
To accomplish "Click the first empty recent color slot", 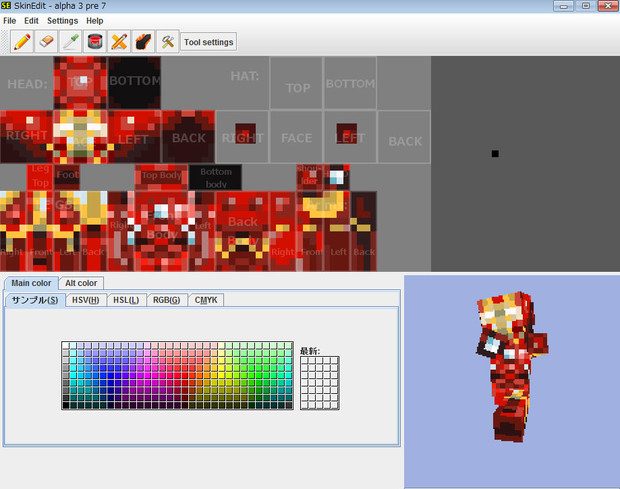I will click(x=304, y=361).
